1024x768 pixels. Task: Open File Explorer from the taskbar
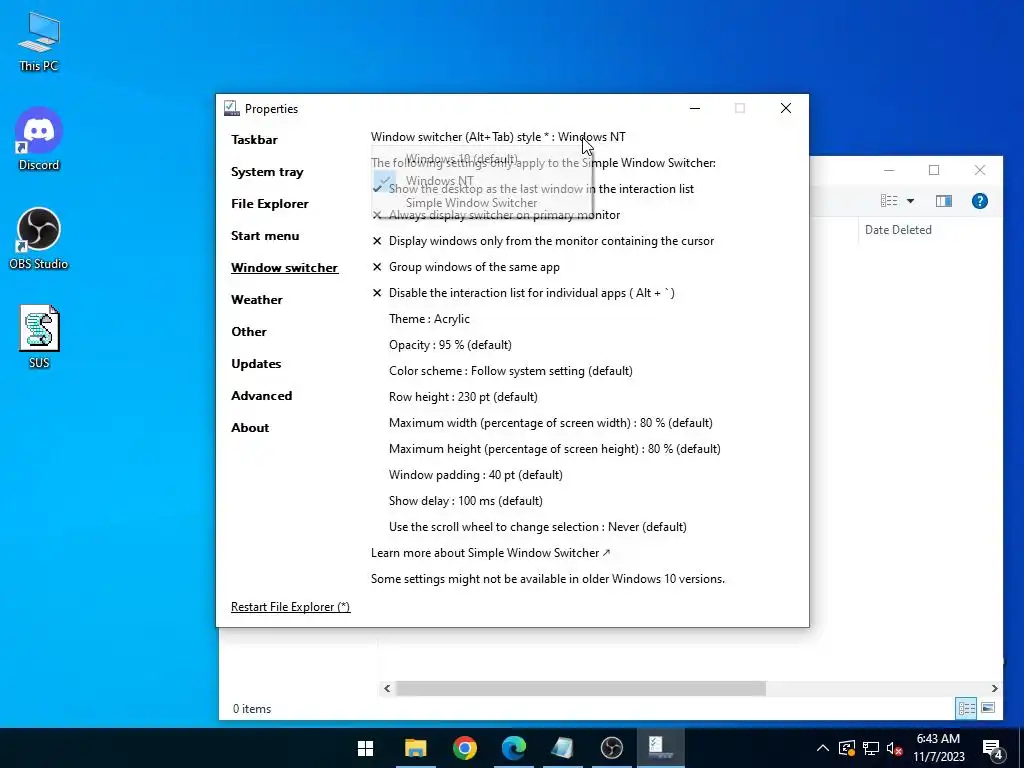tap(415, 748)
